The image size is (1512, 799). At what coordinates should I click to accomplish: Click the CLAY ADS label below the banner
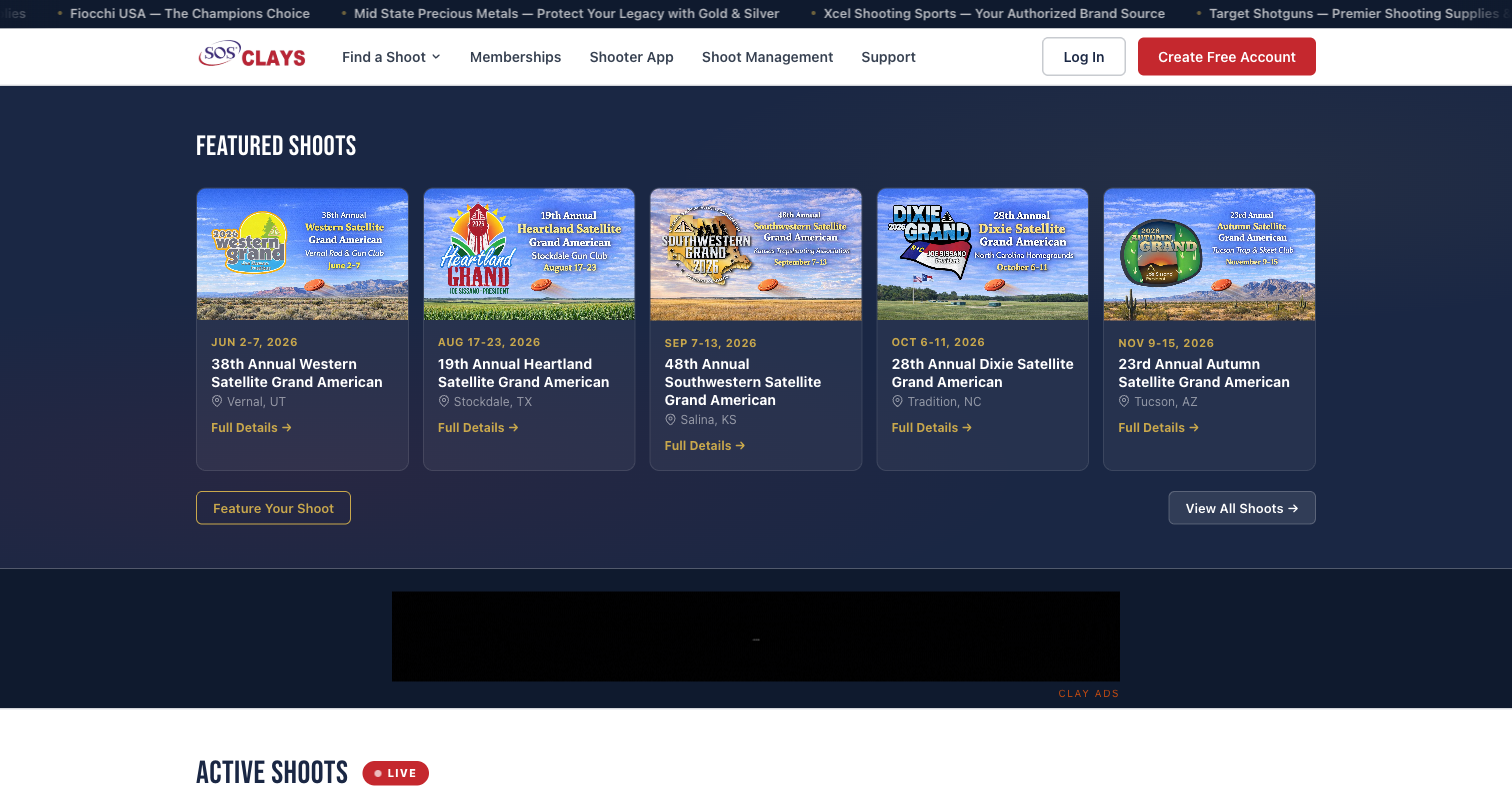point(1089,693)
